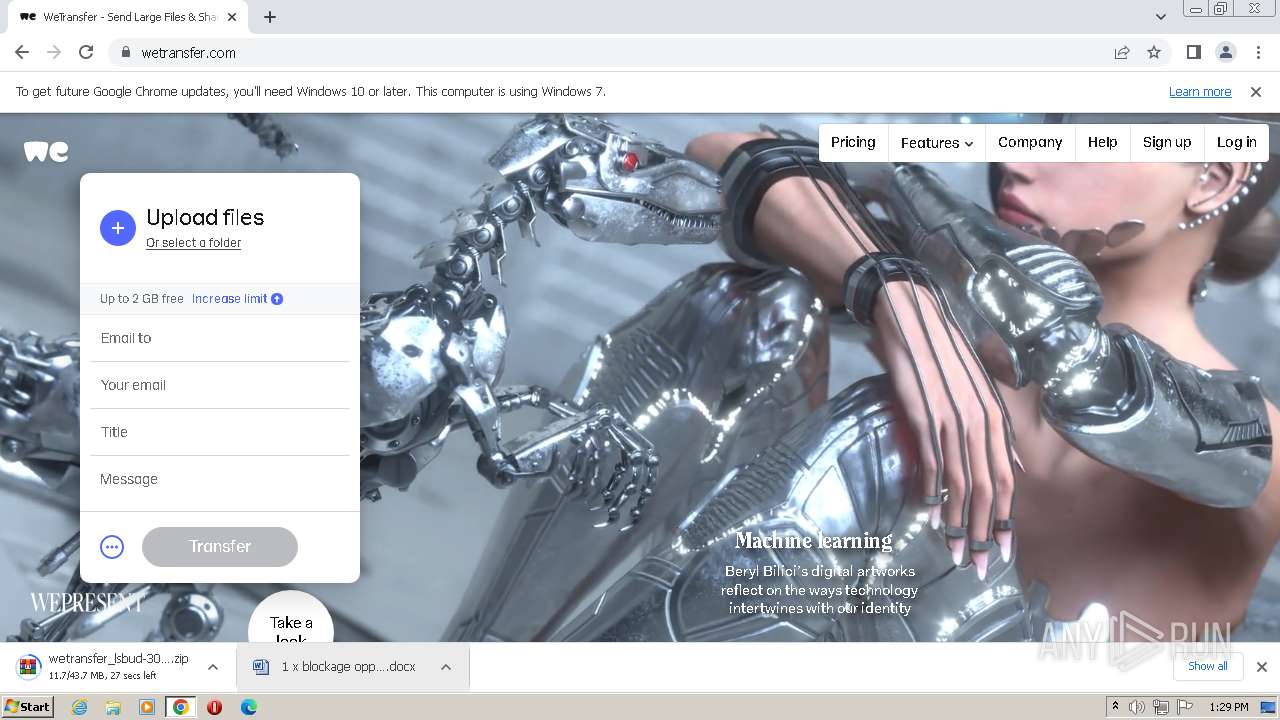Dismiss the Chrome update notification bar
1280x720 pixels.
pyautogui.click(x=1256, y=92)
